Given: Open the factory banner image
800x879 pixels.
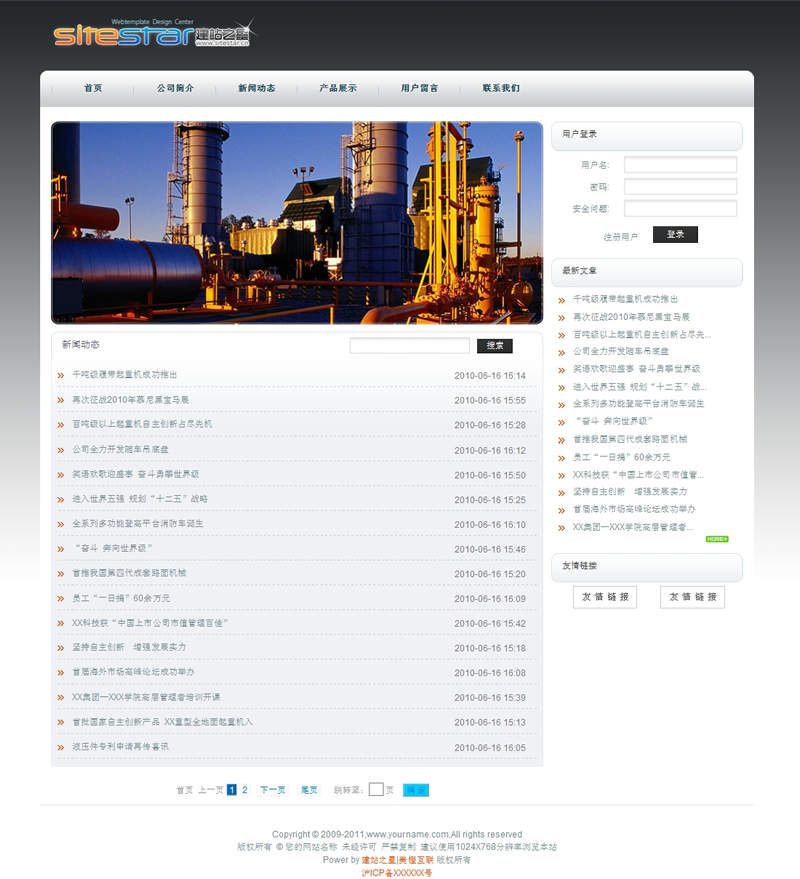Looking at the screenshot, I should (x=296, y=222).
